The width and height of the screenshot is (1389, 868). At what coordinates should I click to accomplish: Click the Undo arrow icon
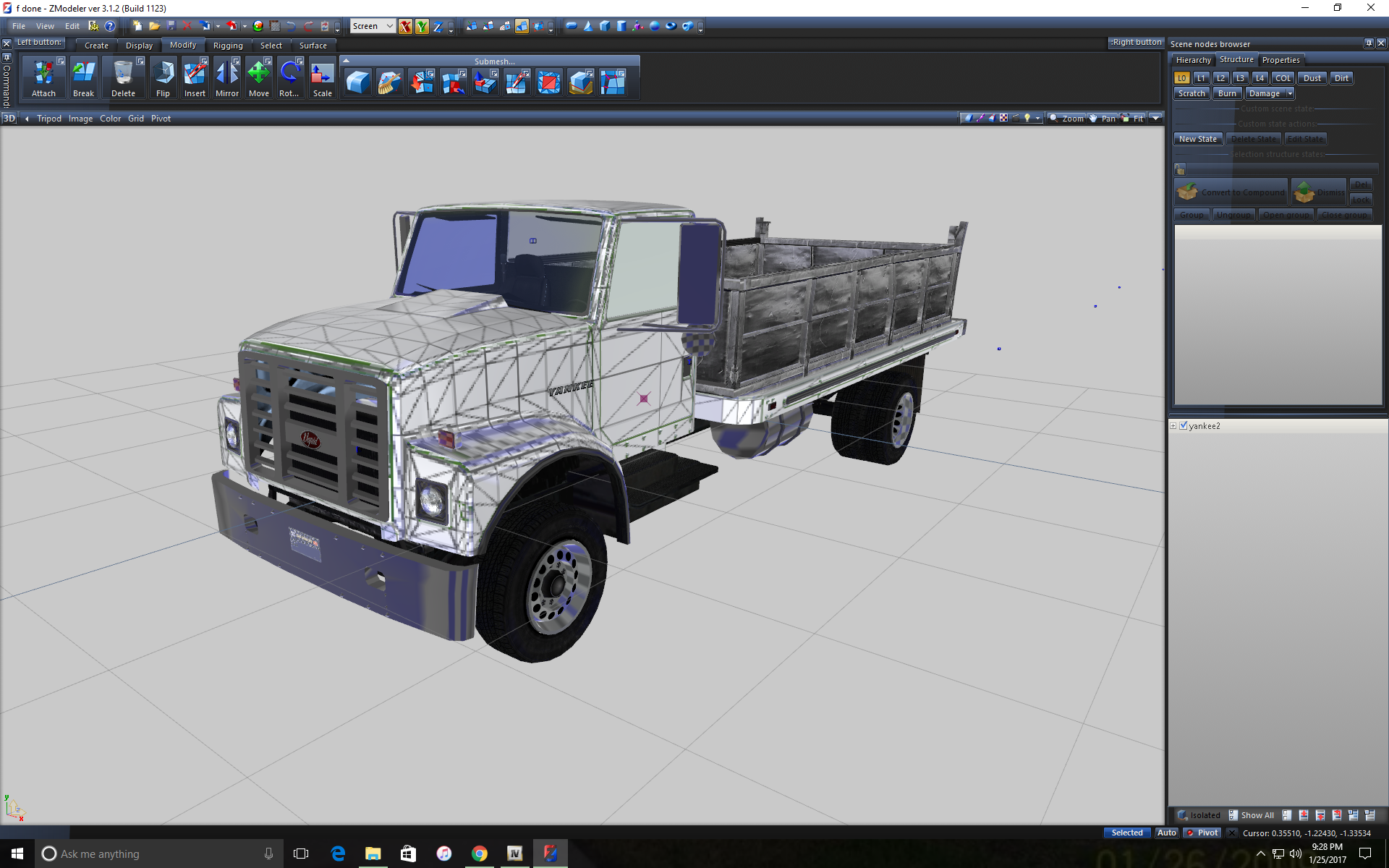(x=291, y=26)
